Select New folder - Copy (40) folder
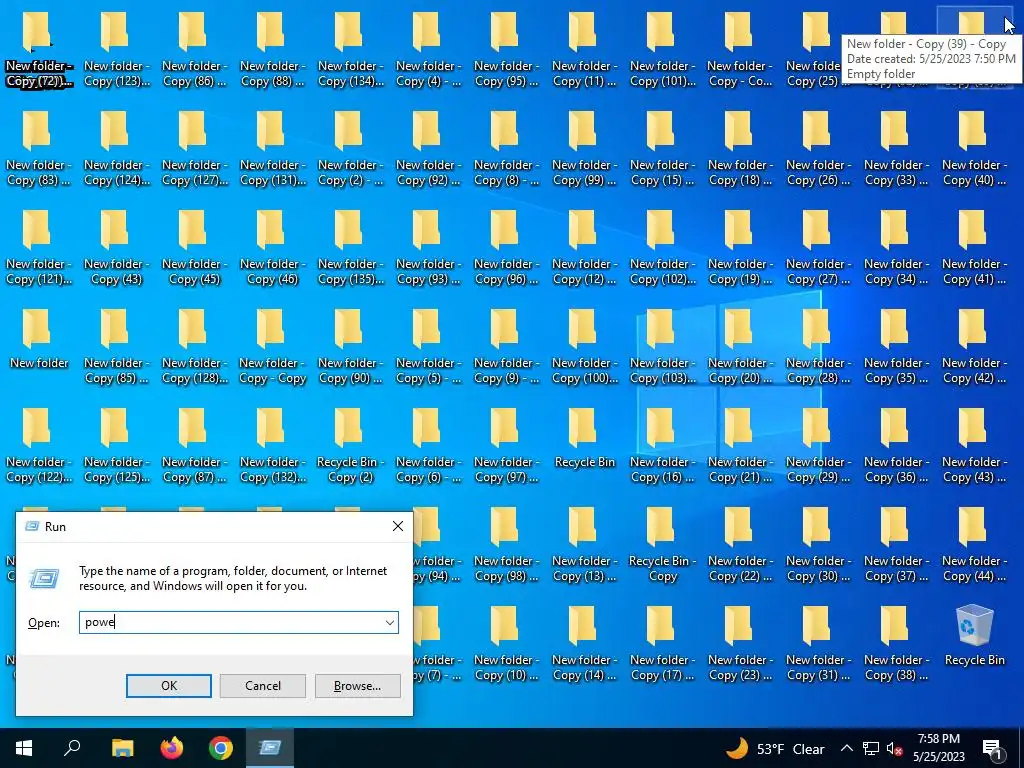 tap(974, 149)
